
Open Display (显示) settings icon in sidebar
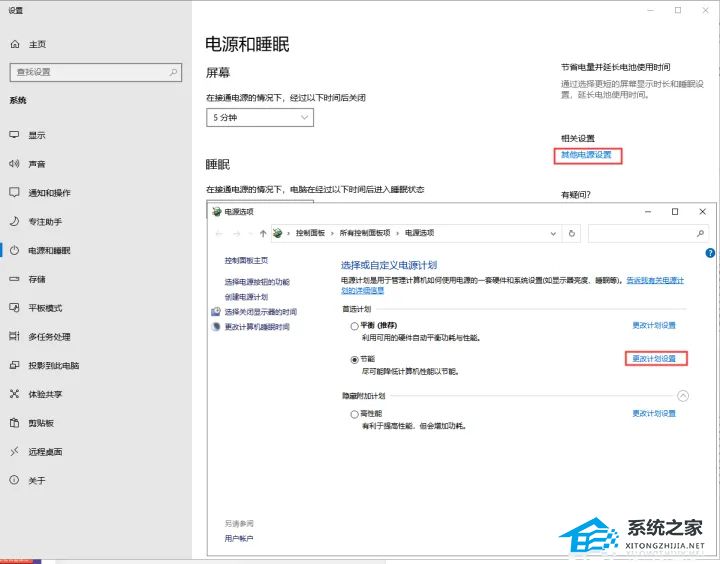(x=15, y=135)
